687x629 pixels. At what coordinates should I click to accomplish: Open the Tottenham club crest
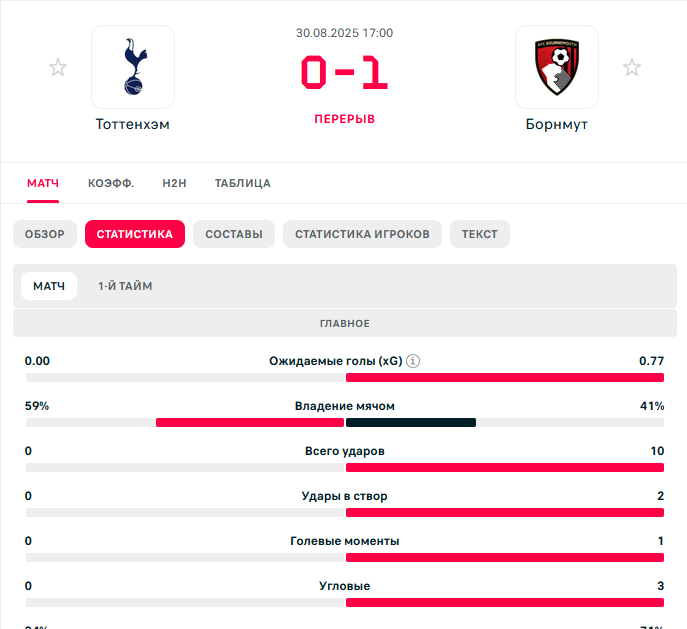tap(133, 67)
